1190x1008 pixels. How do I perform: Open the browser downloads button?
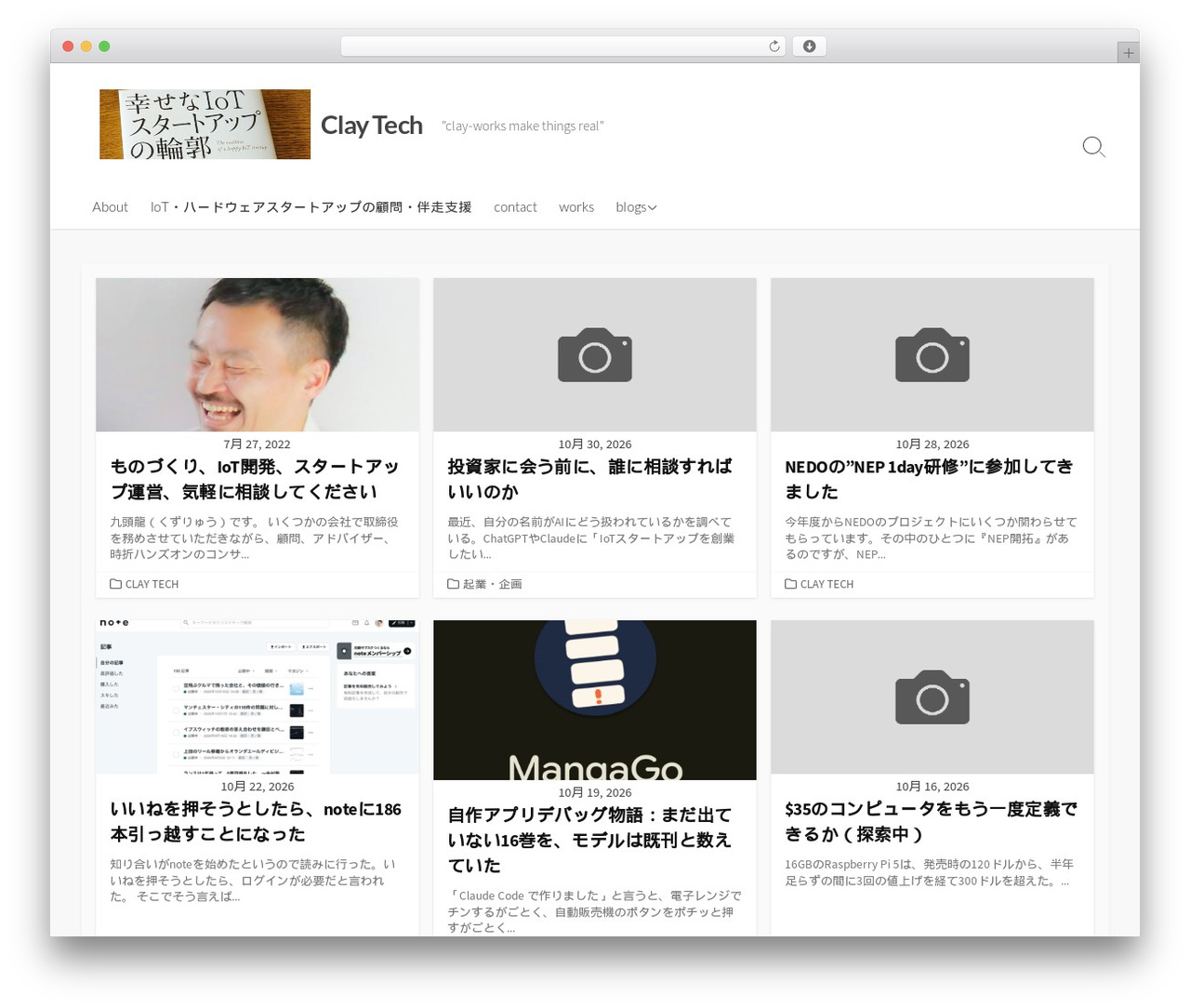(x=809, y=46)
